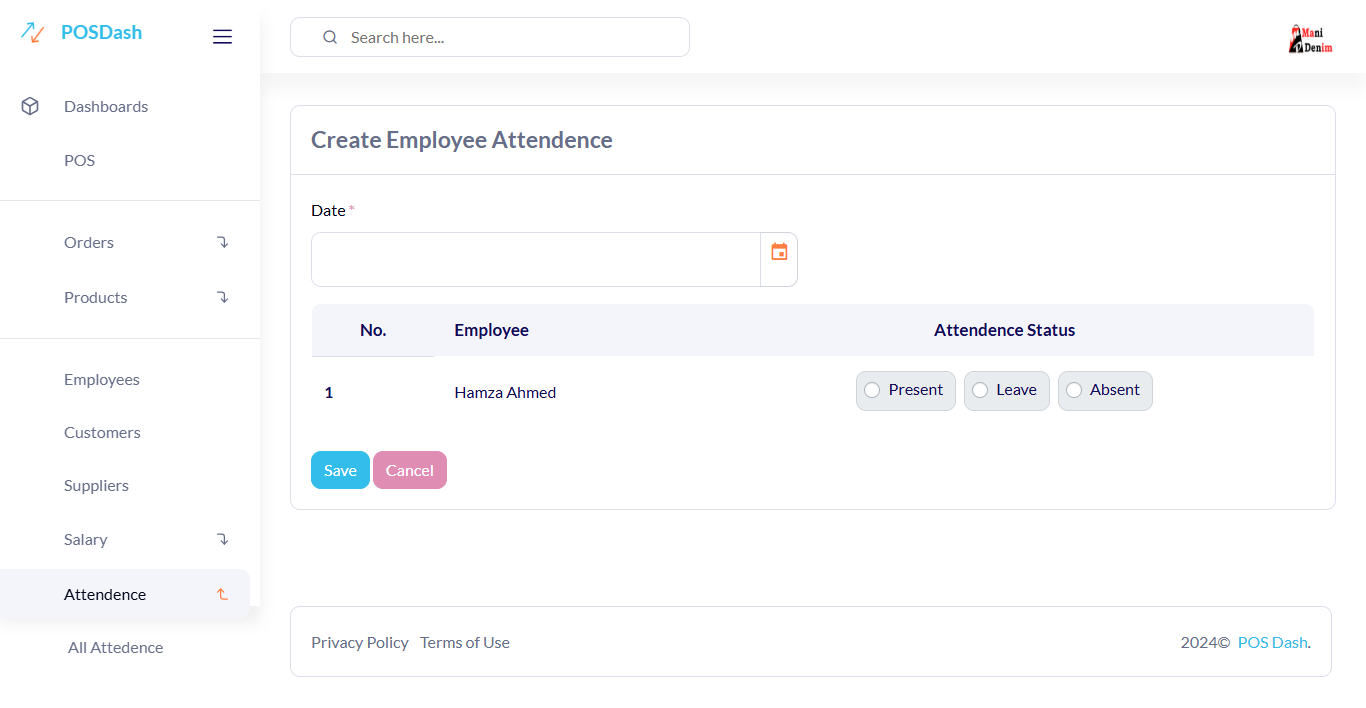This screenshot has width=1366, height=708.
Task: Open the Orders menu item
Action: [x=89, y=242]
